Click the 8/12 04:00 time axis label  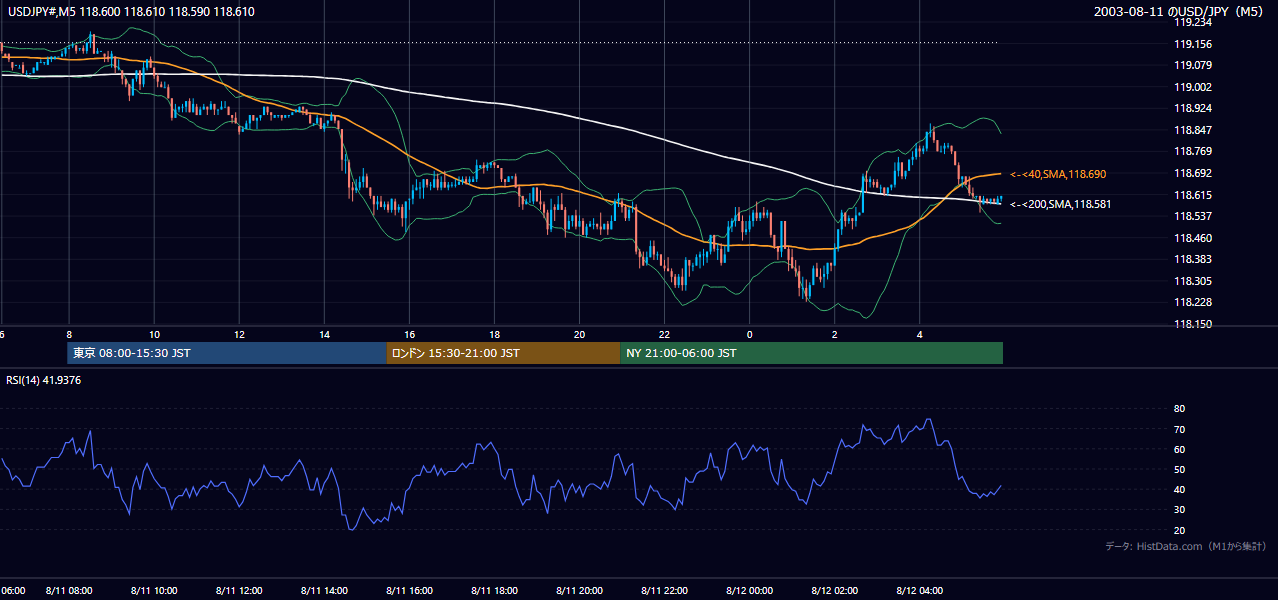click(x=919, y=590)
